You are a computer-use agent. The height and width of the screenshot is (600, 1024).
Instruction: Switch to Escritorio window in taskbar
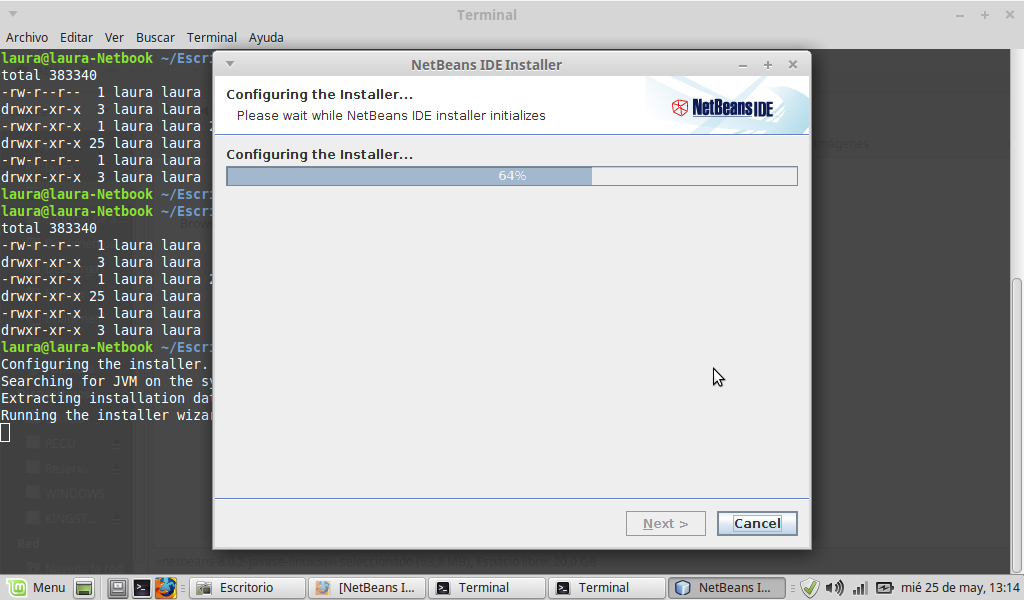tap(247, 588)
